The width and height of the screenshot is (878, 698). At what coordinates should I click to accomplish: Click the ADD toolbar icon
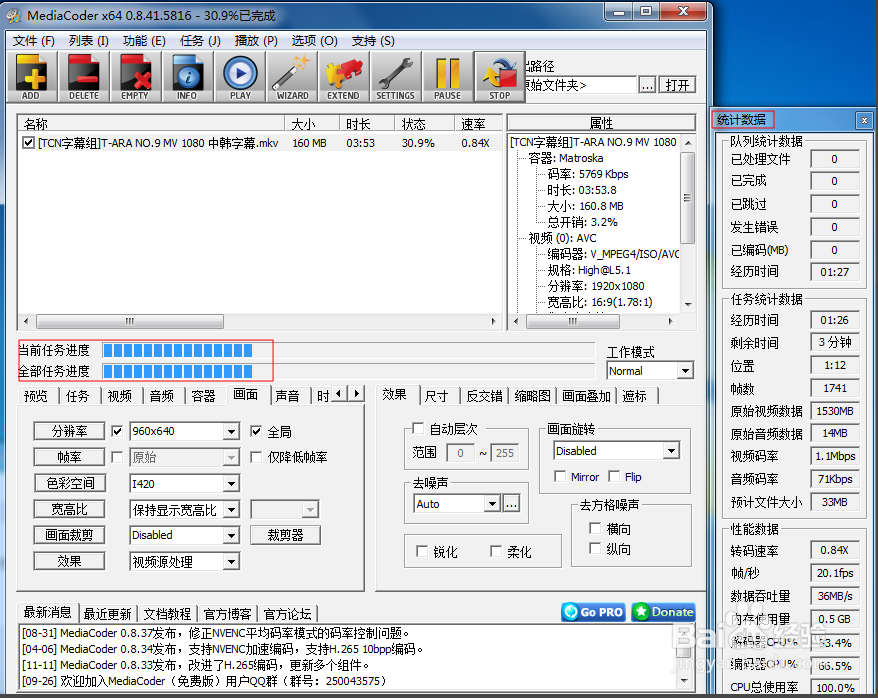click(x=31, y=76)
